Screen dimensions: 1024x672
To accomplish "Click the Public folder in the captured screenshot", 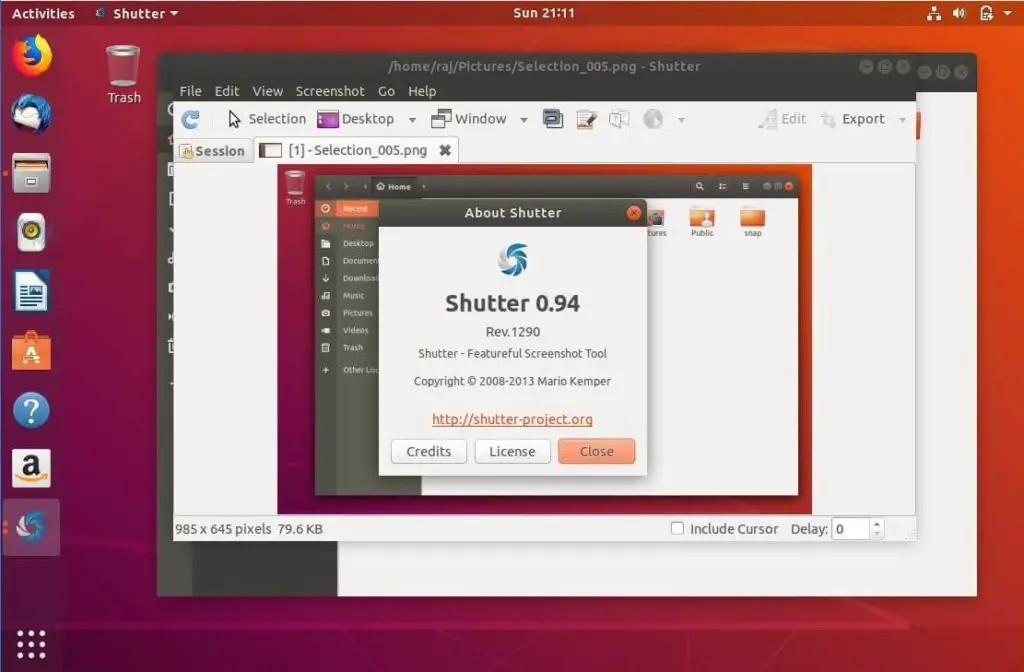I will coord(702,221).
